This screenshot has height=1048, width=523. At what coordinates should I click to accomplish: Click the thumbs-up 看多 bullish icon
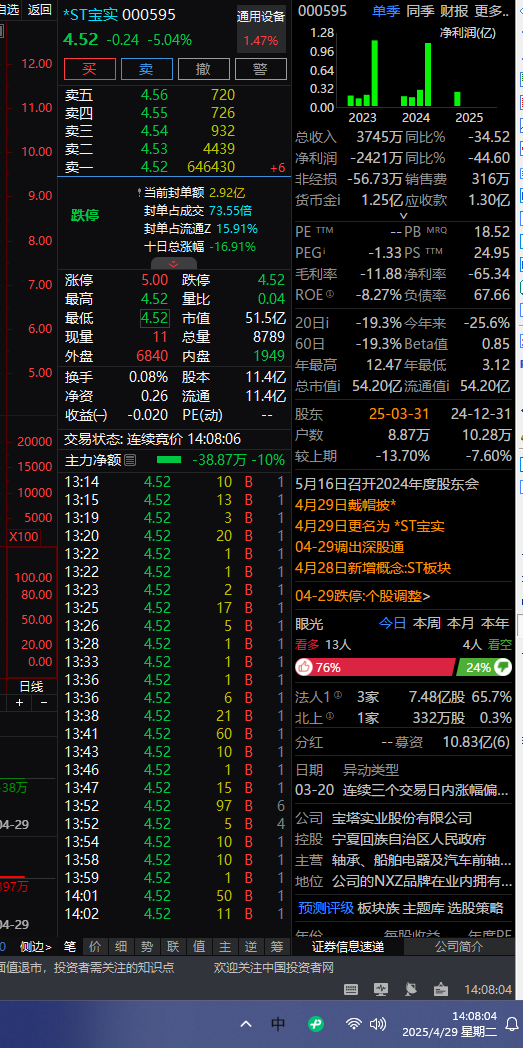305,667
